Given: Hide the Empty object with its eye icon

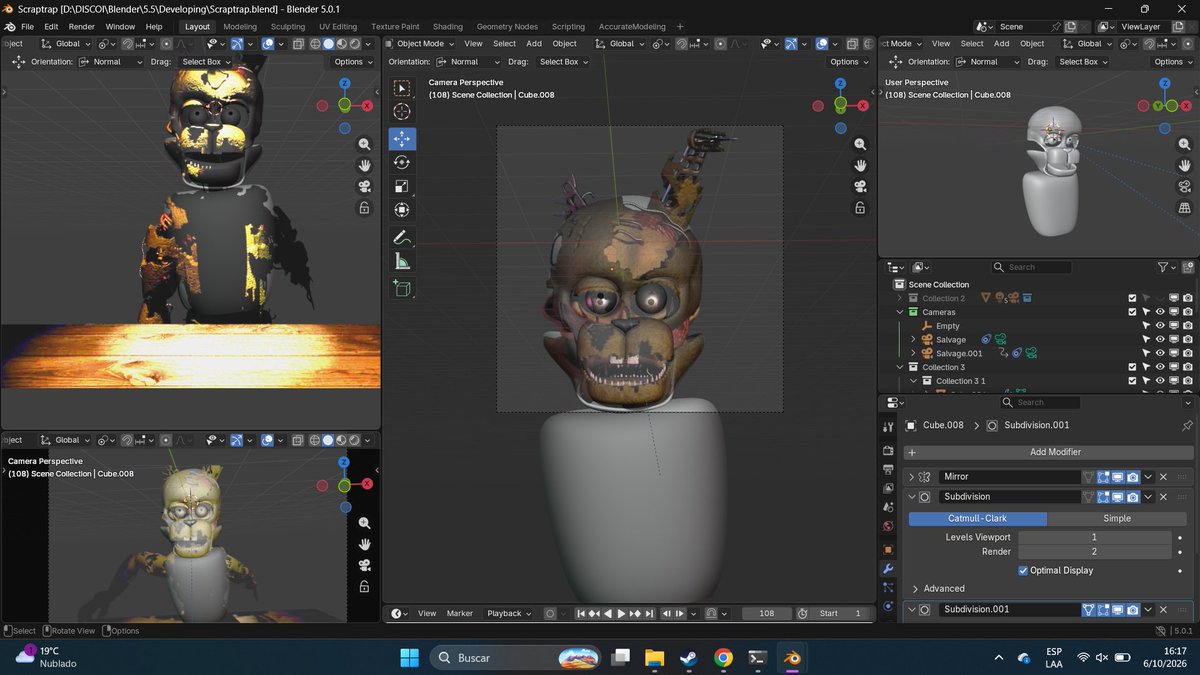Looking at the screenshot, I should click(x=1160, y=326).
